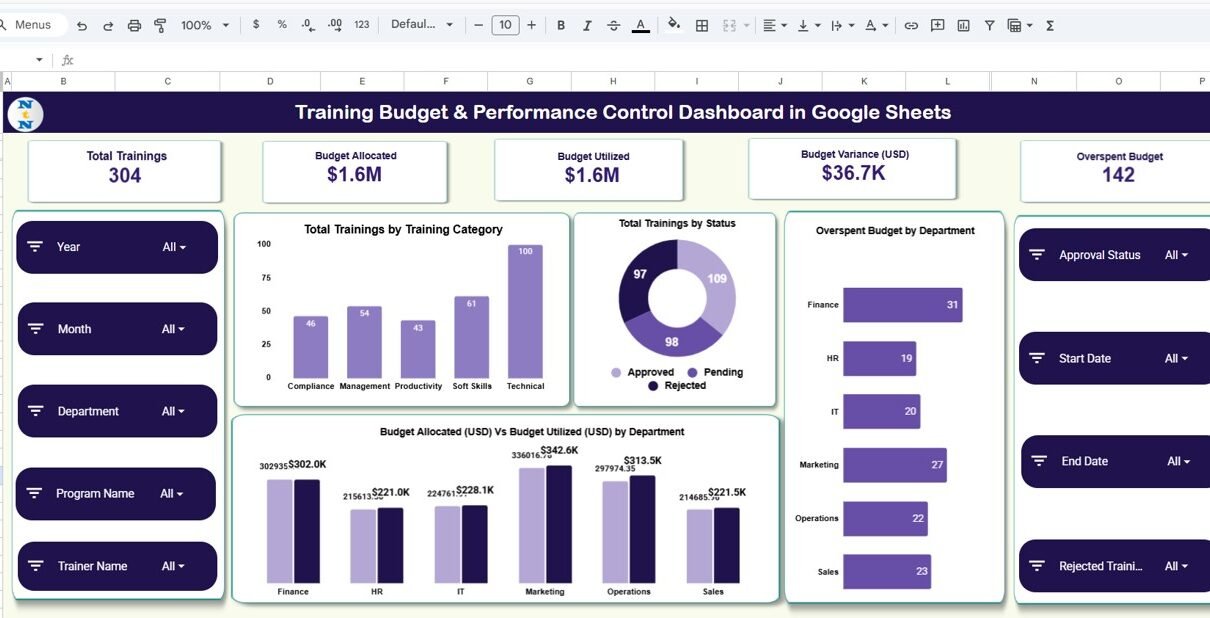Open the zoom level dropdown at 100%
This screenshot has height=618, width=1210.
(204, 25)
